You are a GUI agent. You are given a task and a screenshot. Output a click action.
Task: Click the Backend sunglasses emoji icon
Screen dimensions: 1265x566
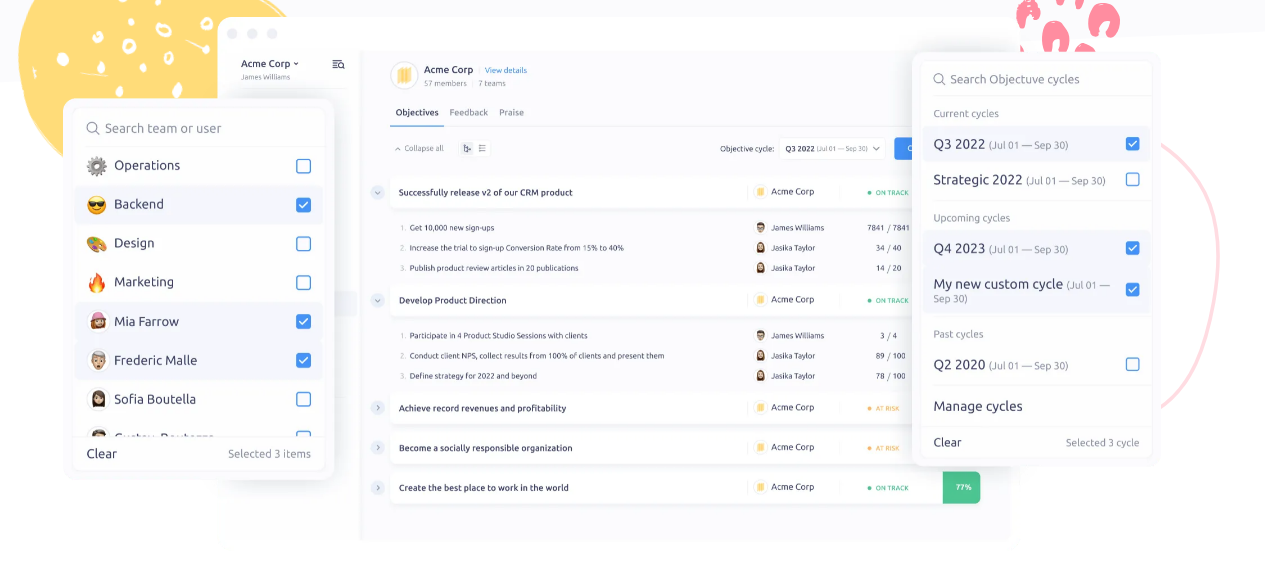pos(97,205)
